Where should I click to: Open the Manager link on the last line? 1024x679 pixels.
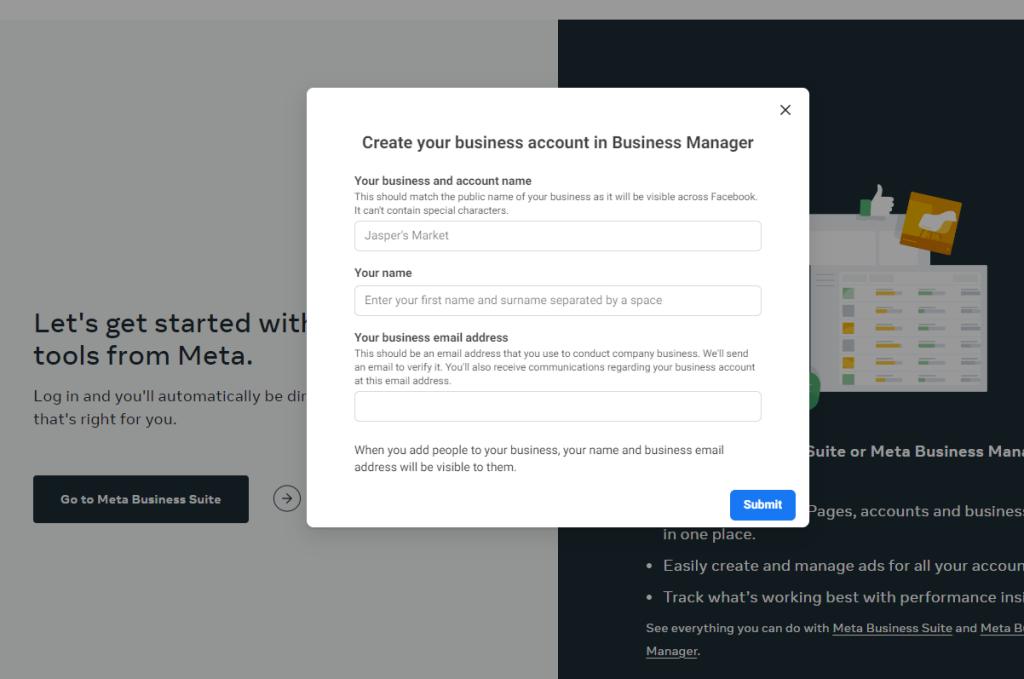click(671, 651)
